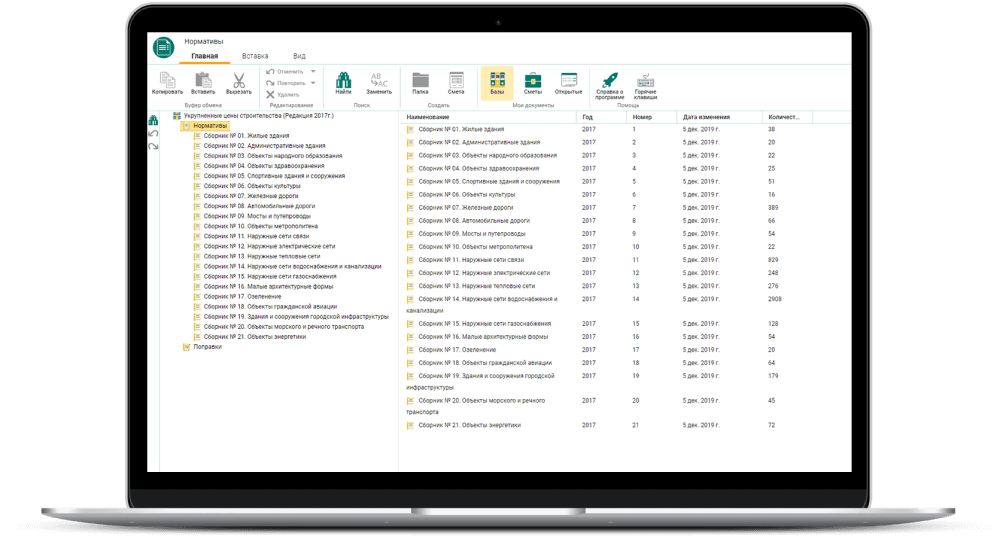Click folder icon of tree item Сборник № 09
997x536 pixels.
[x=197, y=216]
